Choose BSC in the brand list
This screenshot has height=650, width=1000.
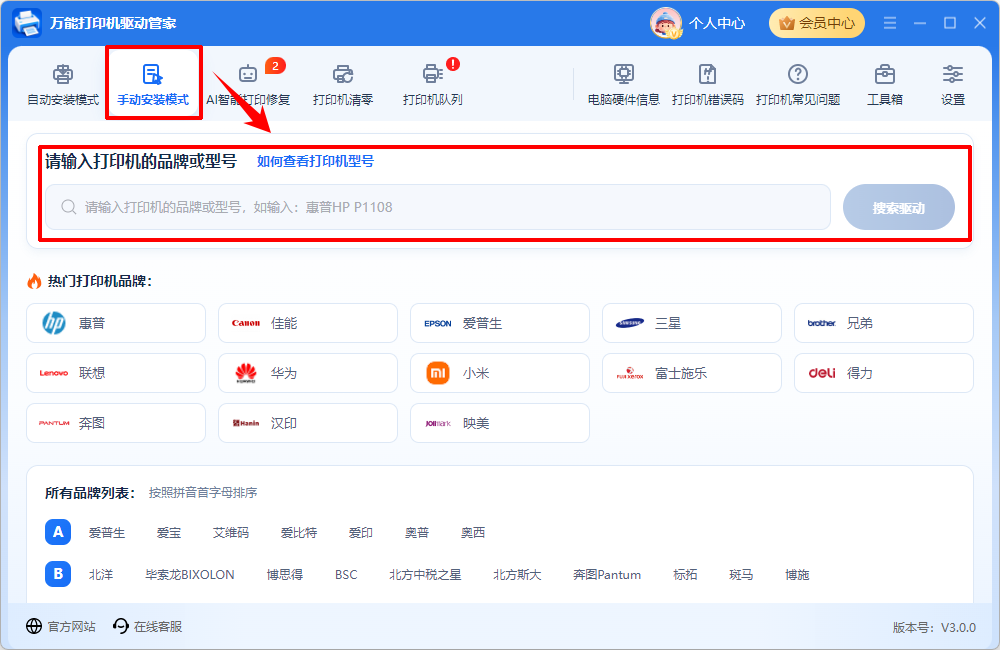tap(346, 575)
